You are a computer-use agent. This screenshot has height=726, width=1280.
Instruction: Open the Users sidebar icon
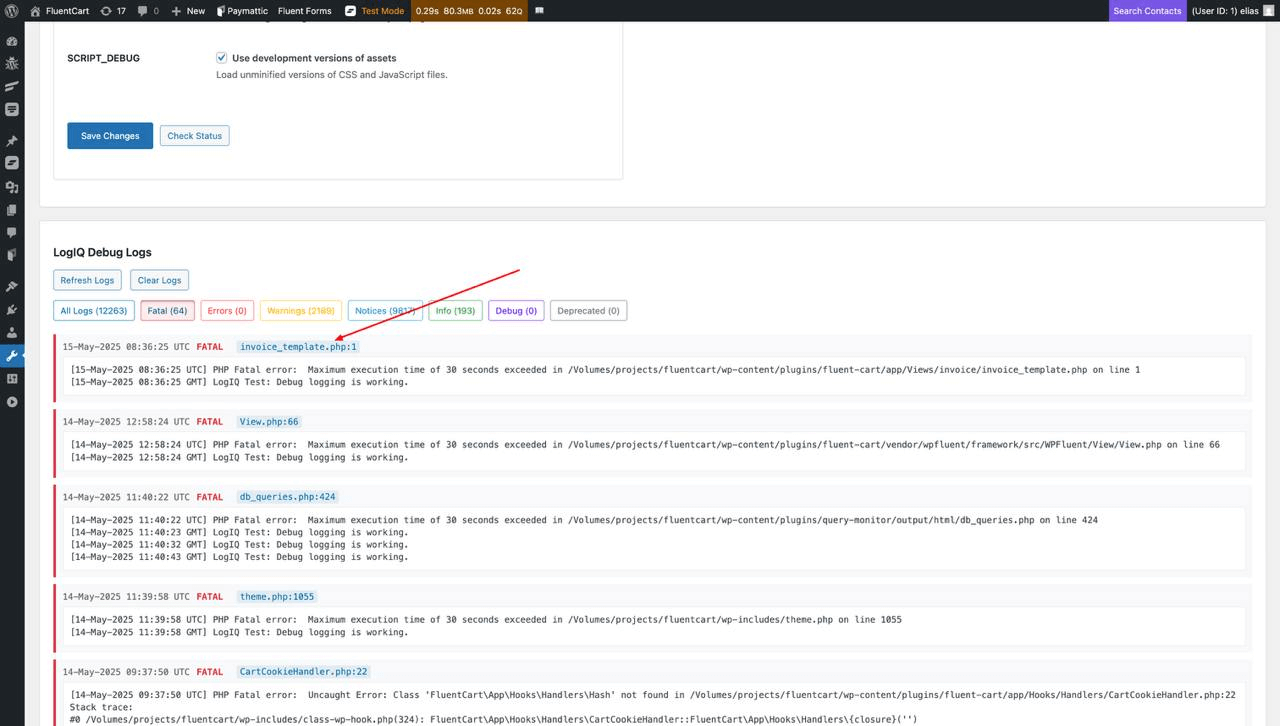[x=12, y=333]
